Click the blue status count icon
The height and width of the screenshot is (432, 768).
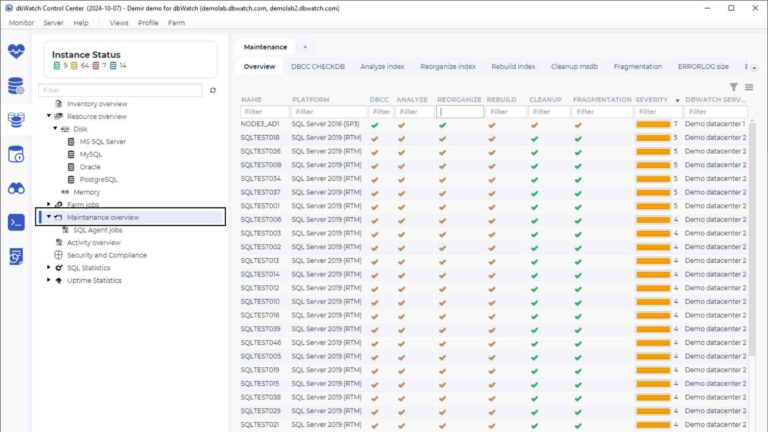tap(113, 66)
